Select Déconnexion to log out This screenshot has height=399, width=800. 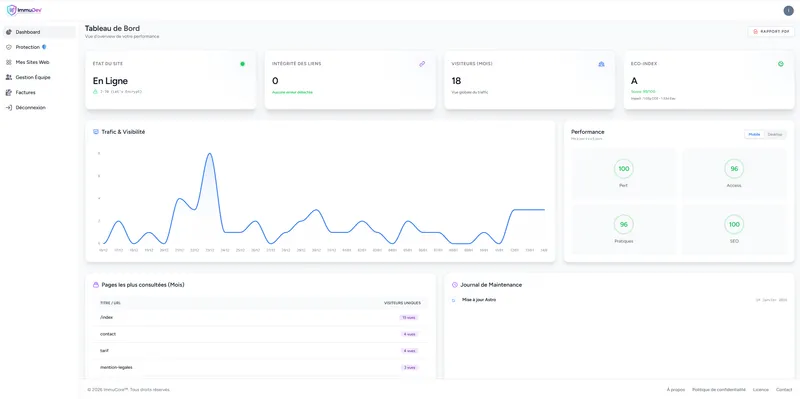[39, 108]
